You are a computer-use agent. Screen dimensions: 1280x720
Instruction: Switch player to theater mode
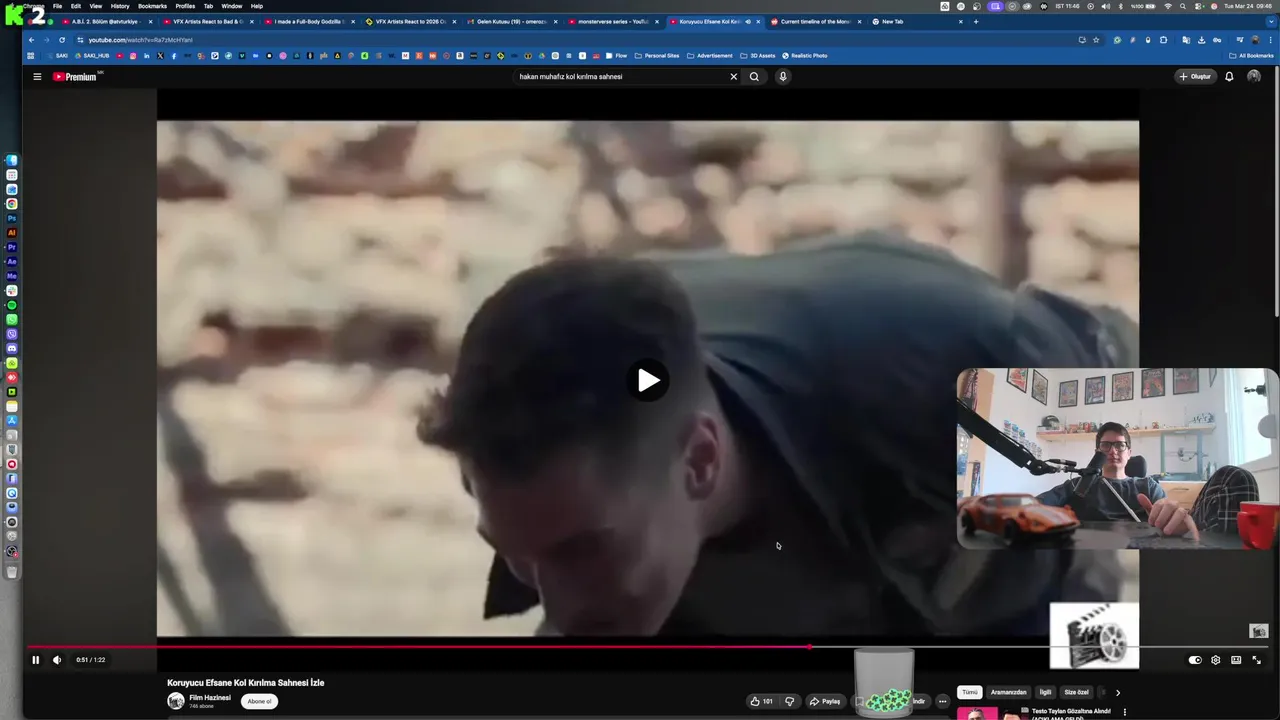pyautogui.click(x=1236, y=660)
